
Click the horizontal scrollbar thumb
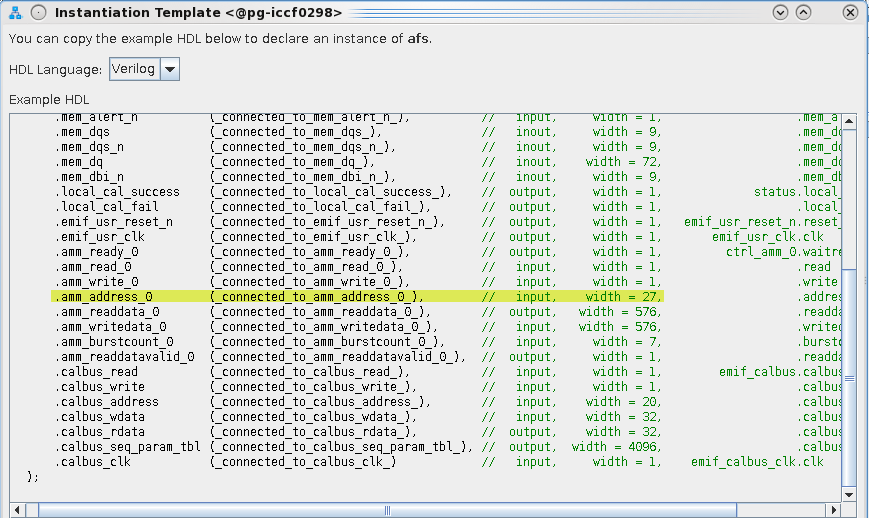[387, 510]
